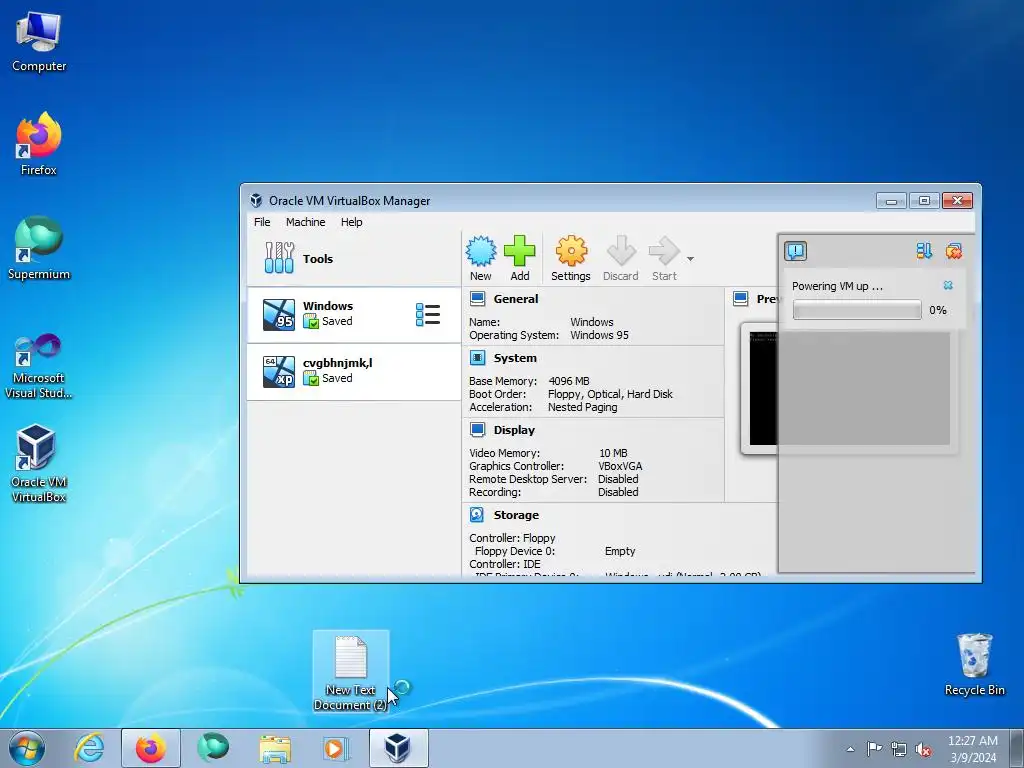Click the Floppy Device 0 Empty value
This screenshot has height=768, width=1024.
click(x=620, y=551)
